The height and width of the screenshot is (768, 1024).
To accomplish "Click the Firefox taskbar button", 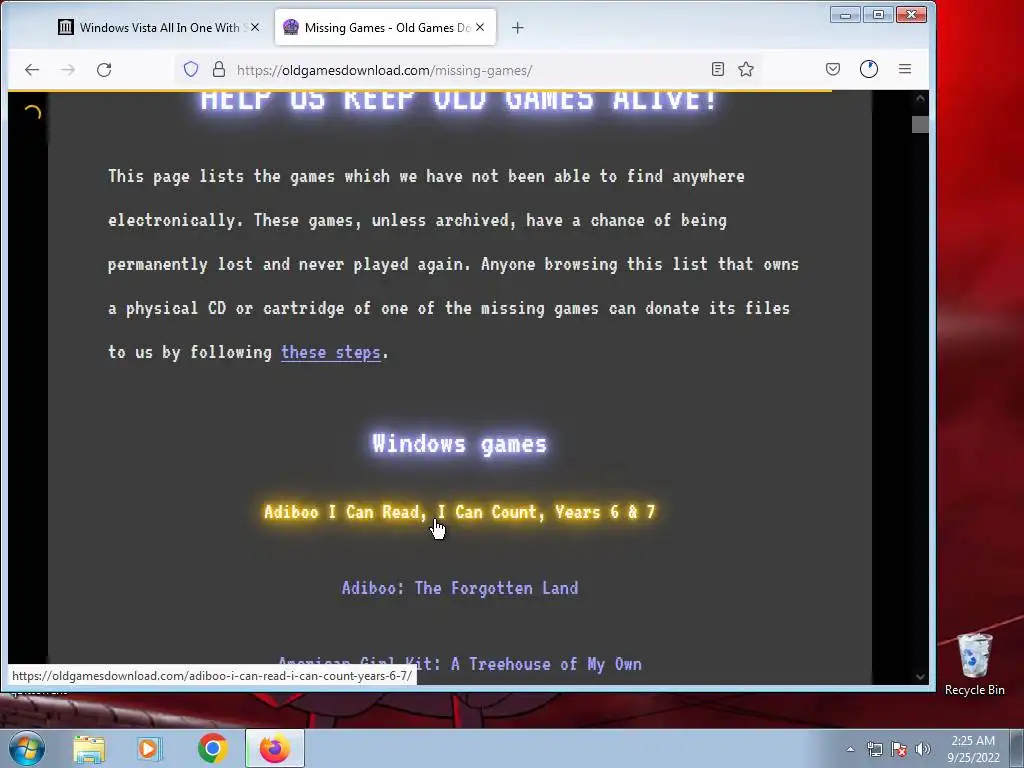I will tap(275, 749).
